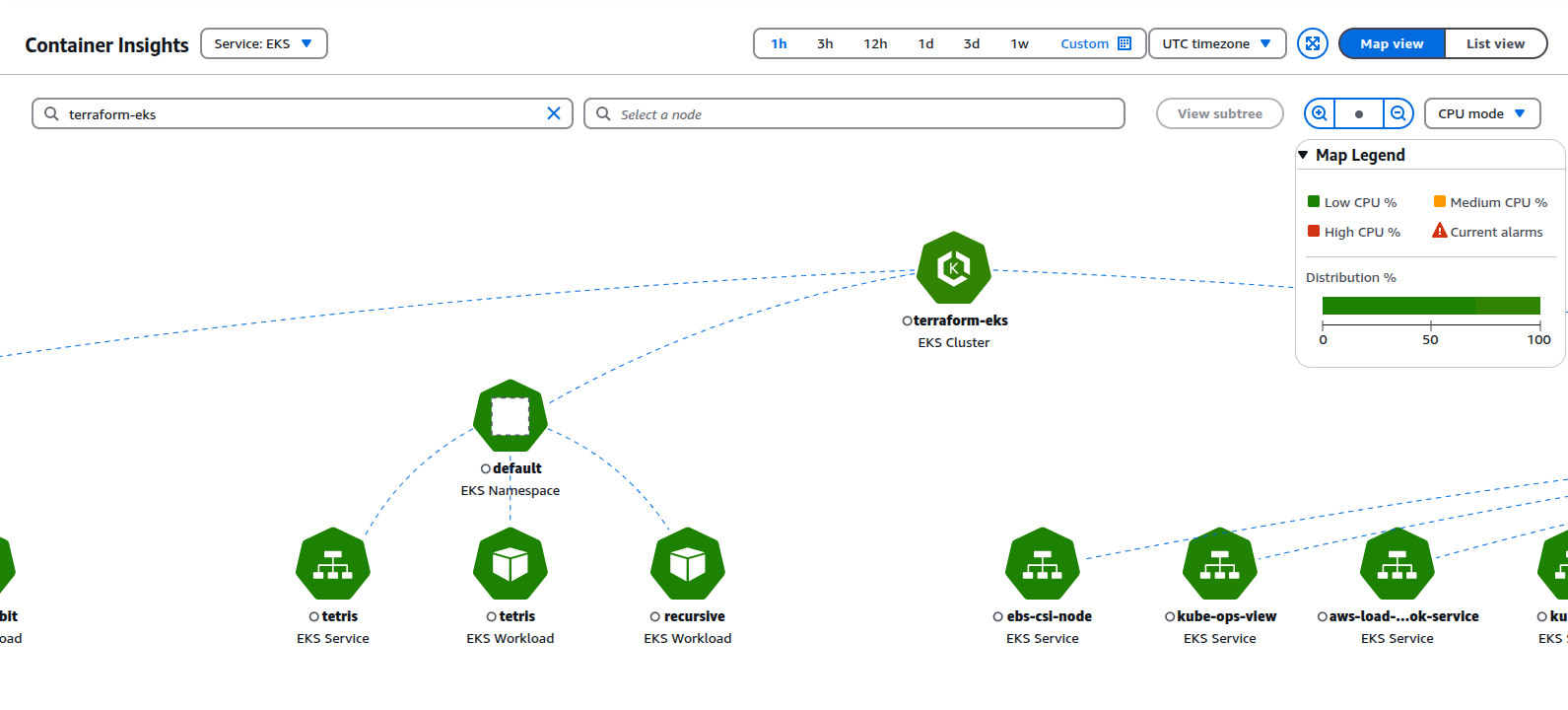Toggle the circle beside recursive label
Screen dimensions: 1568x710
click(655, 617)
